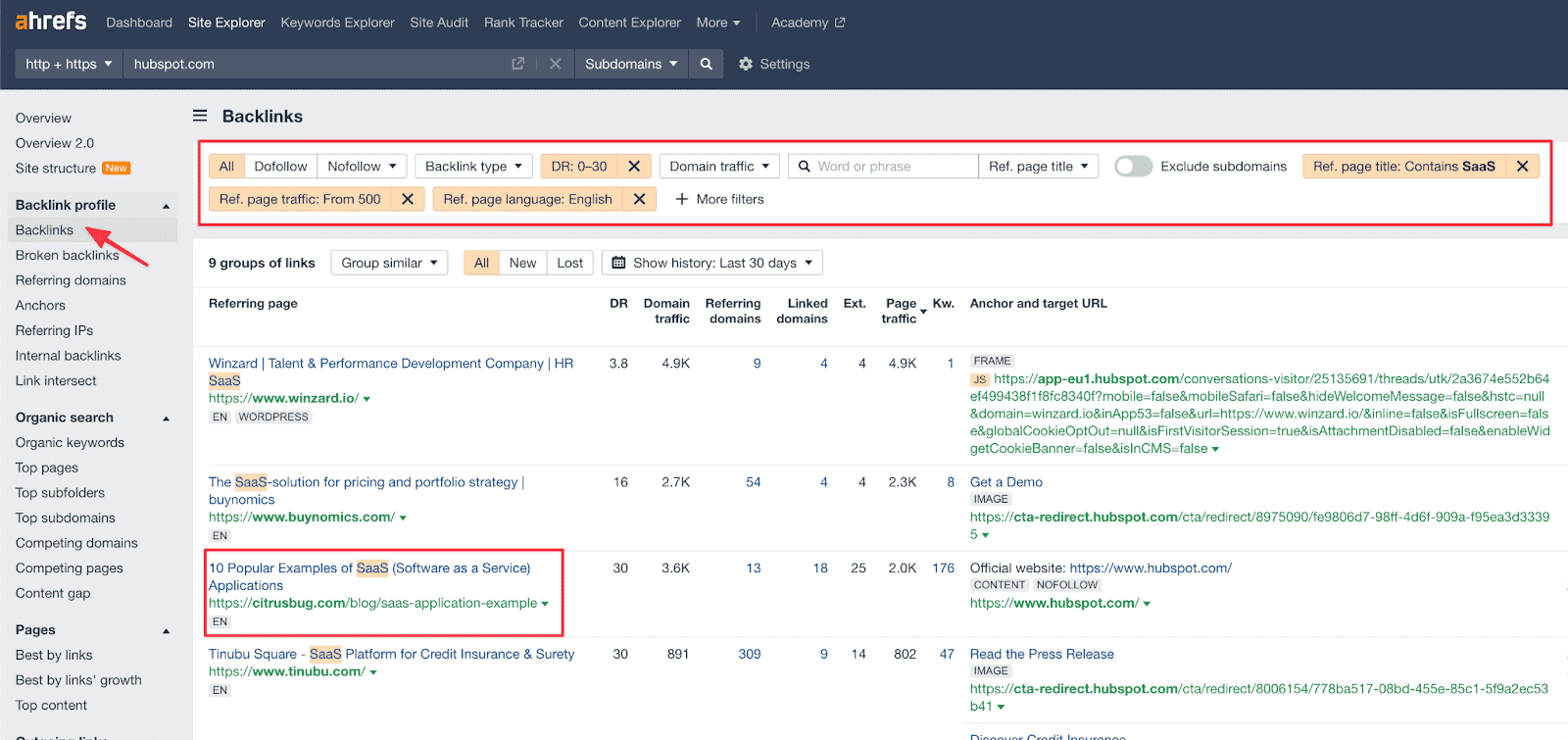Open Keywords Explorer

(x=337, y=23)
